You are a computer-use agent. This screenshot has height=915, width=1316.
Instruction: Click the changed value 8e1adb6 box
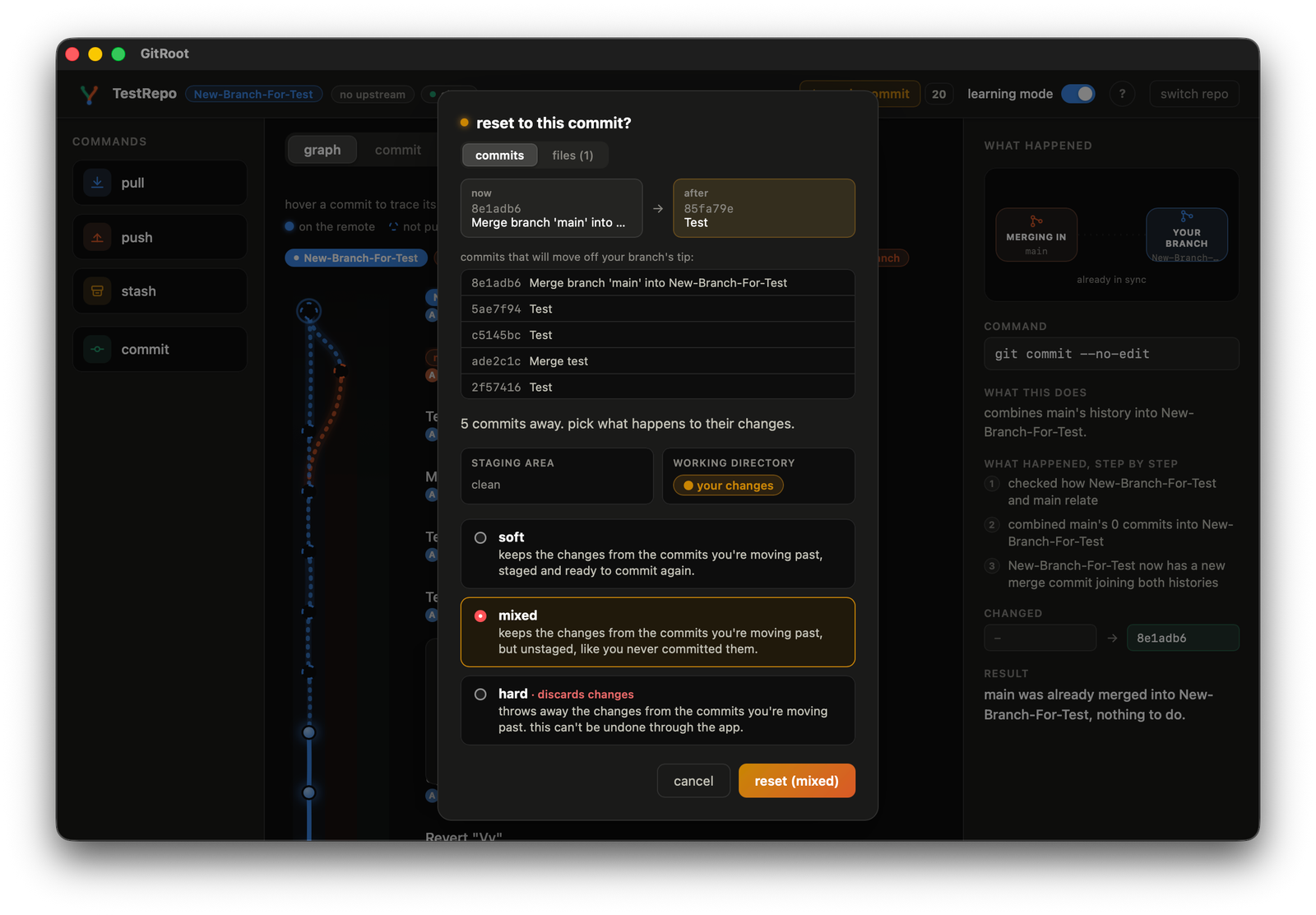coord(1183,638)
